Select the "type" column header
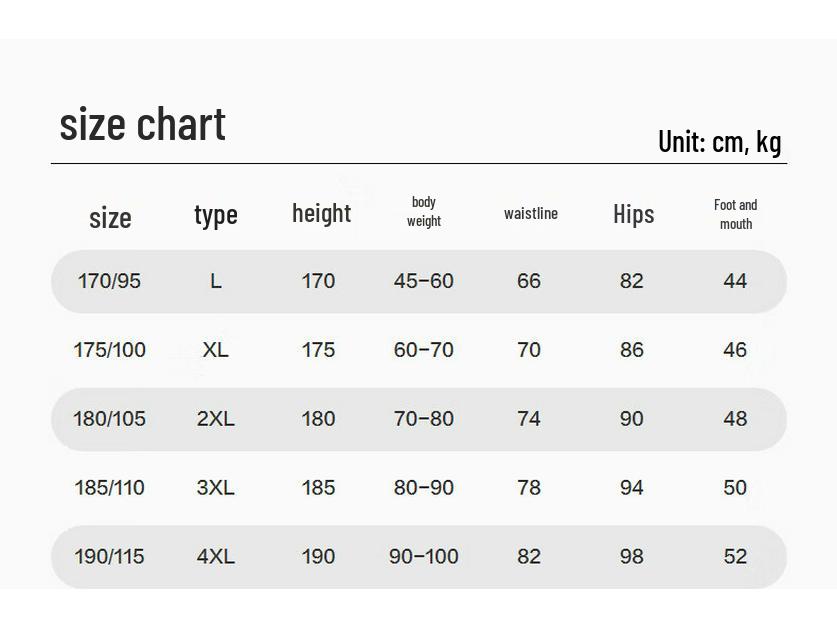Image resolution: width=837 pixels, height=628 pixels. (215, 214)
